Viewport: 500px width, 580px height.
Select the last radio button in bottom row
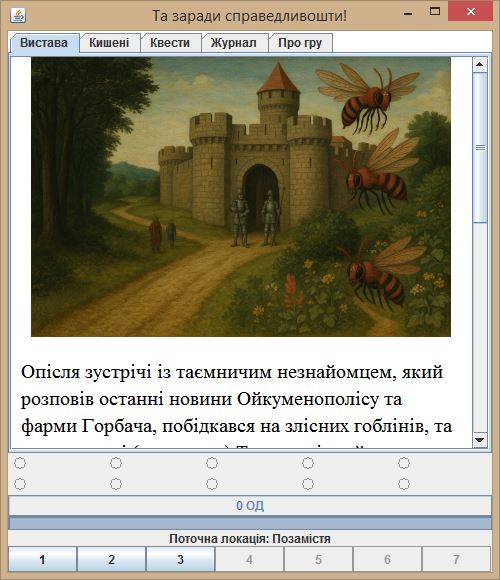point(404,484)
